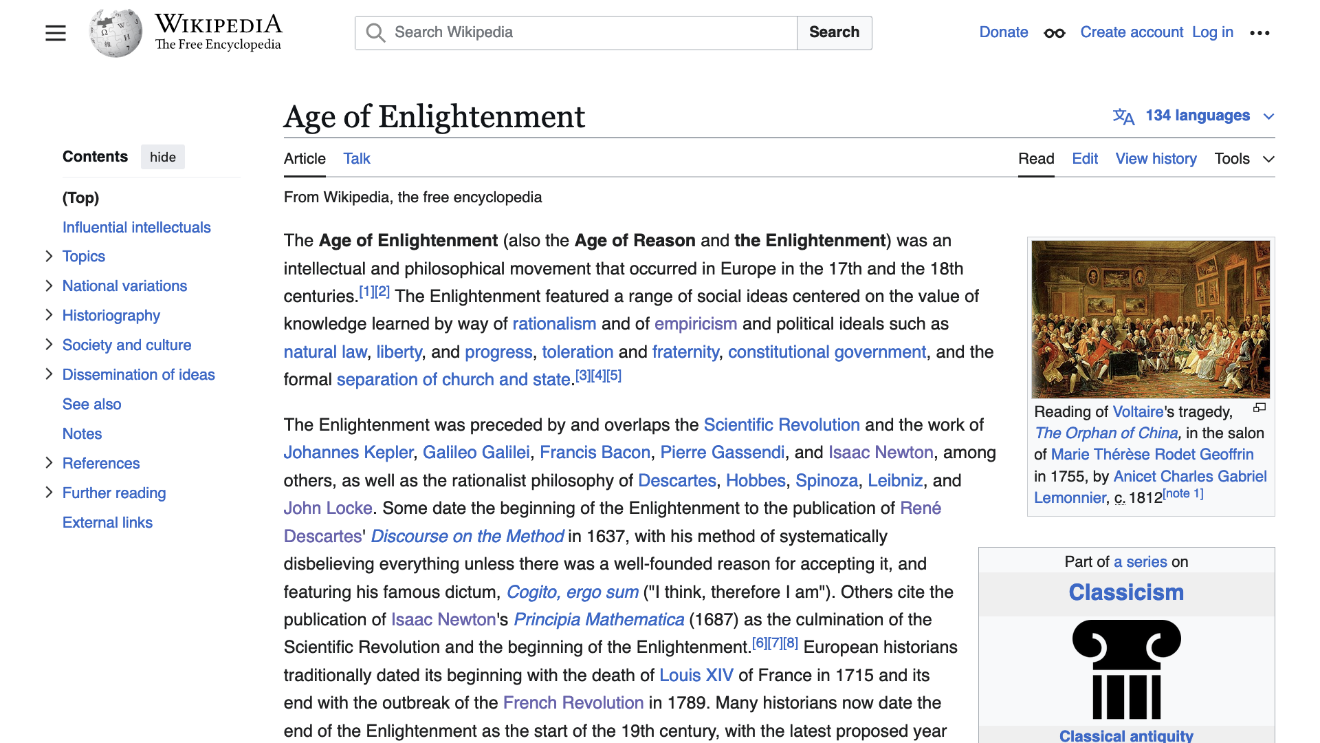Open separation of church and state link

(x=454, y=380)
